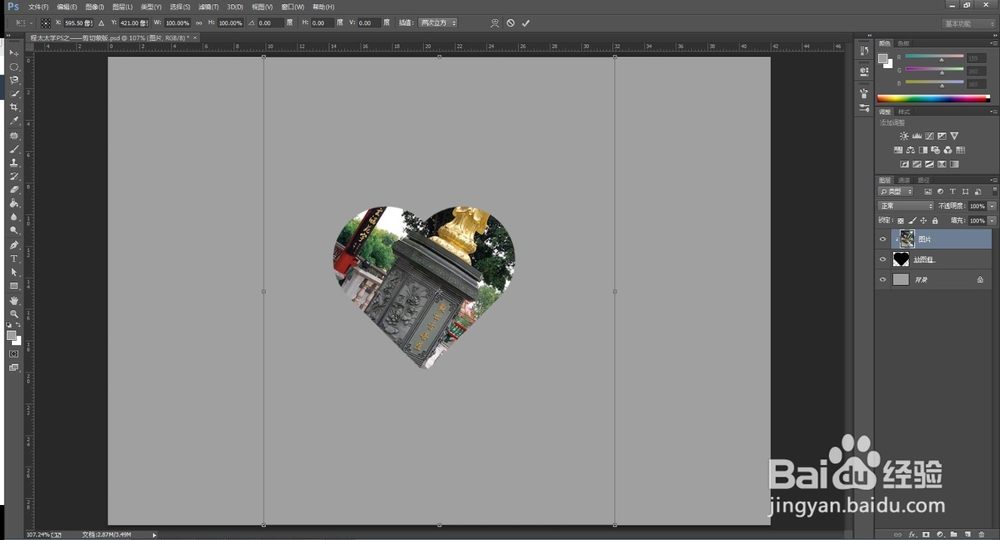This screenshot has width=1000, height=540.
Task: Toggle lock image pixels
Action: 912,221
